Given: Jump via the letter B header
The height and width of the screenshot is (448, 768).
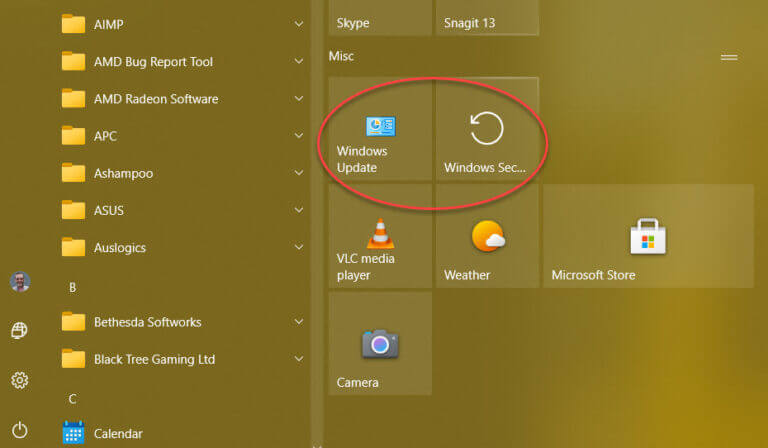Looking at the screenshot, I should click(x=72, y=287).
